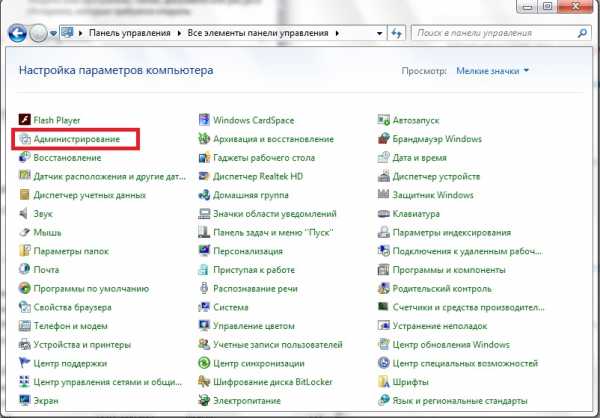600x418 pixels.
Task: Click the Мышь icon
Action: (24, 232)
